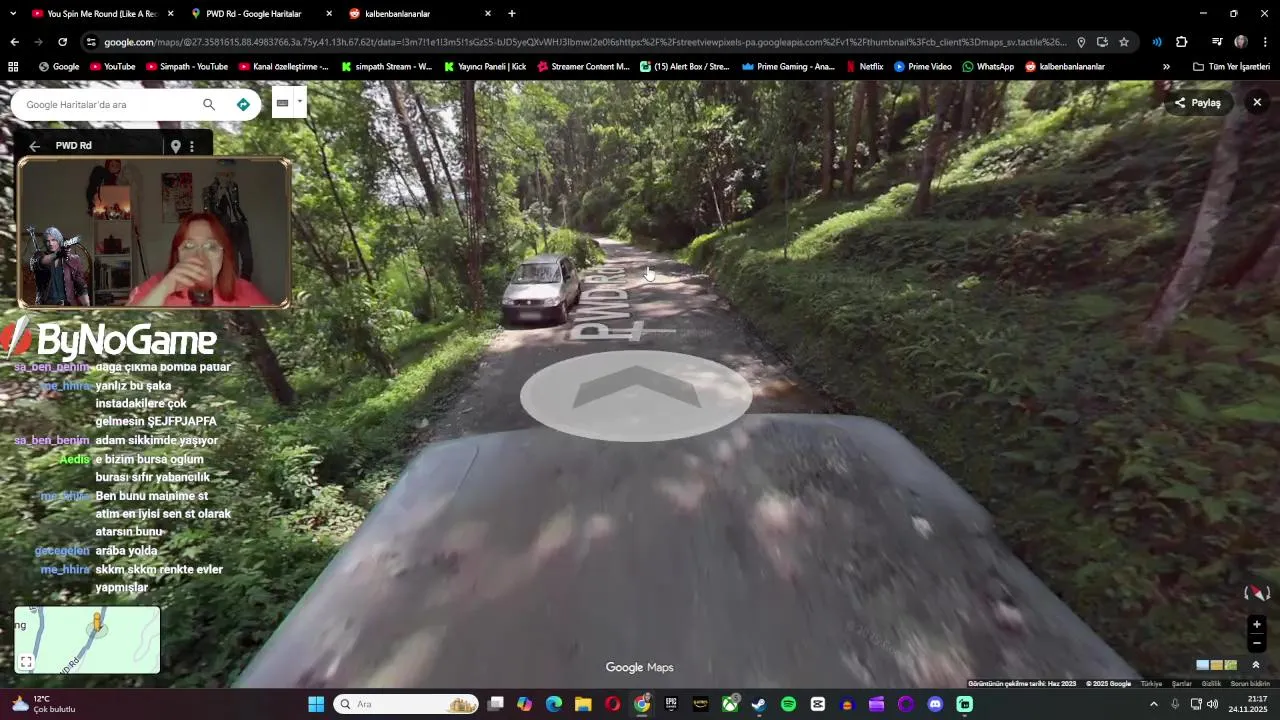
Task: Open the minimap in the bottom-left corner
Action: click(87, 639)
